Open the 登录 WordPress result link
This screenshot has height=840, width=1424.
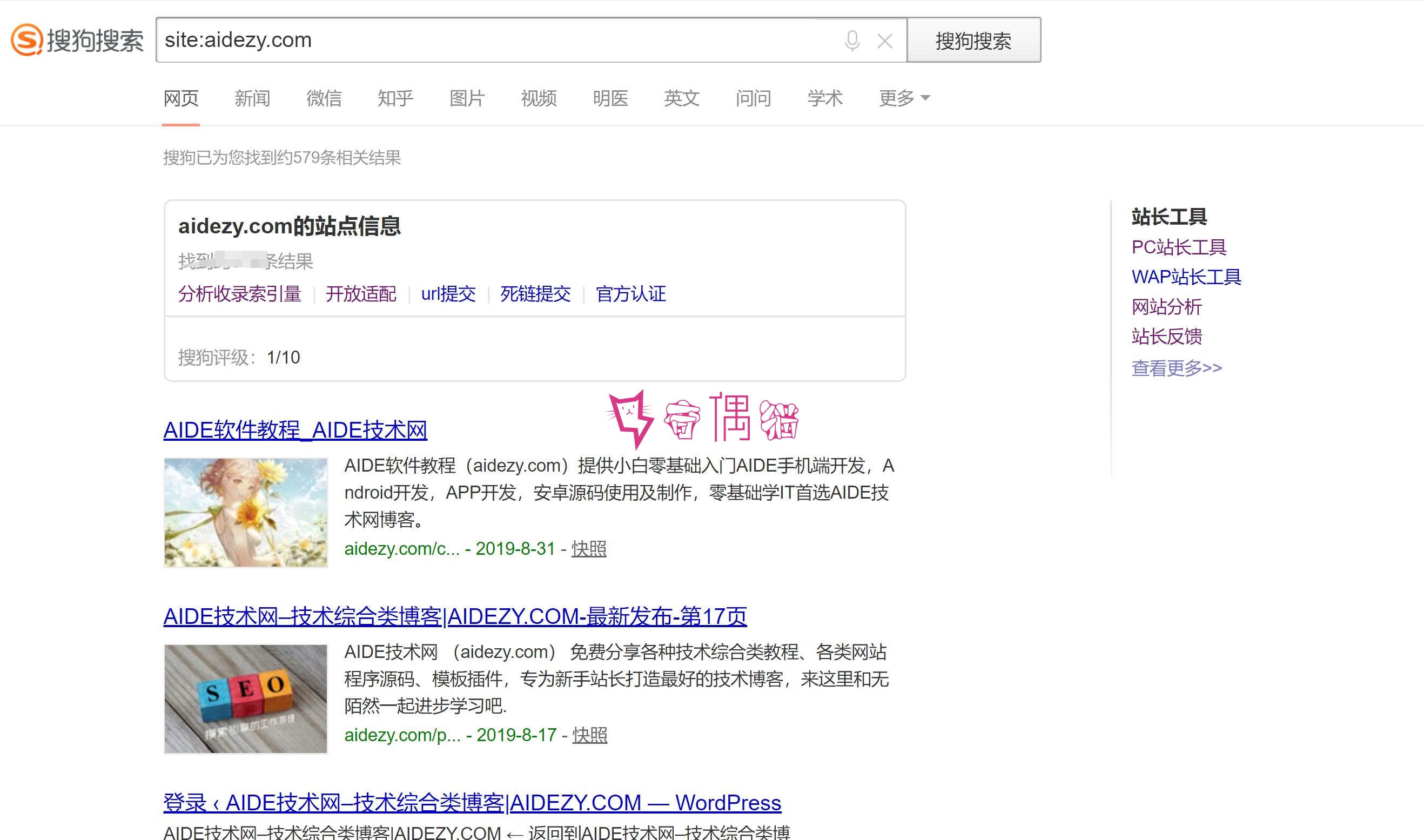472,803
